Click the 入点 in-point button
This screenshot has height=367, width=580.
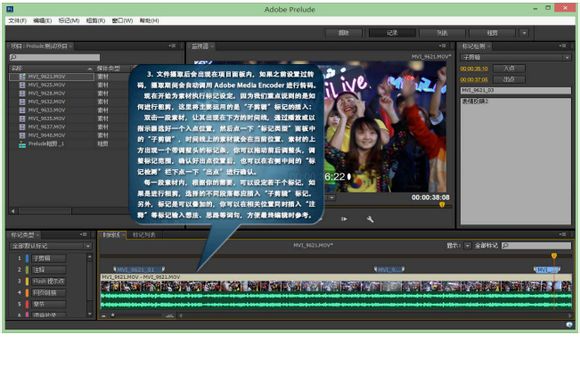click(509, 68)
